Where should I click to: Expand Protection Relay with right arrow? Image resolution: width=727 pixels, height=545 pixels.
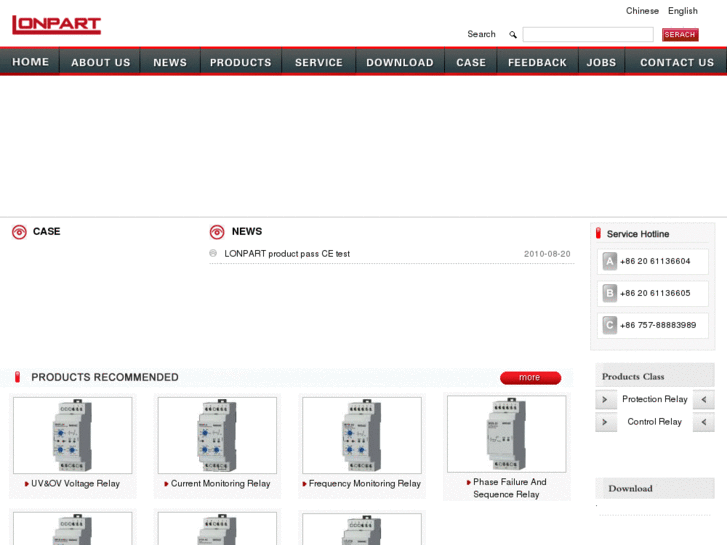pyautogui.click(x=605, y=400)
